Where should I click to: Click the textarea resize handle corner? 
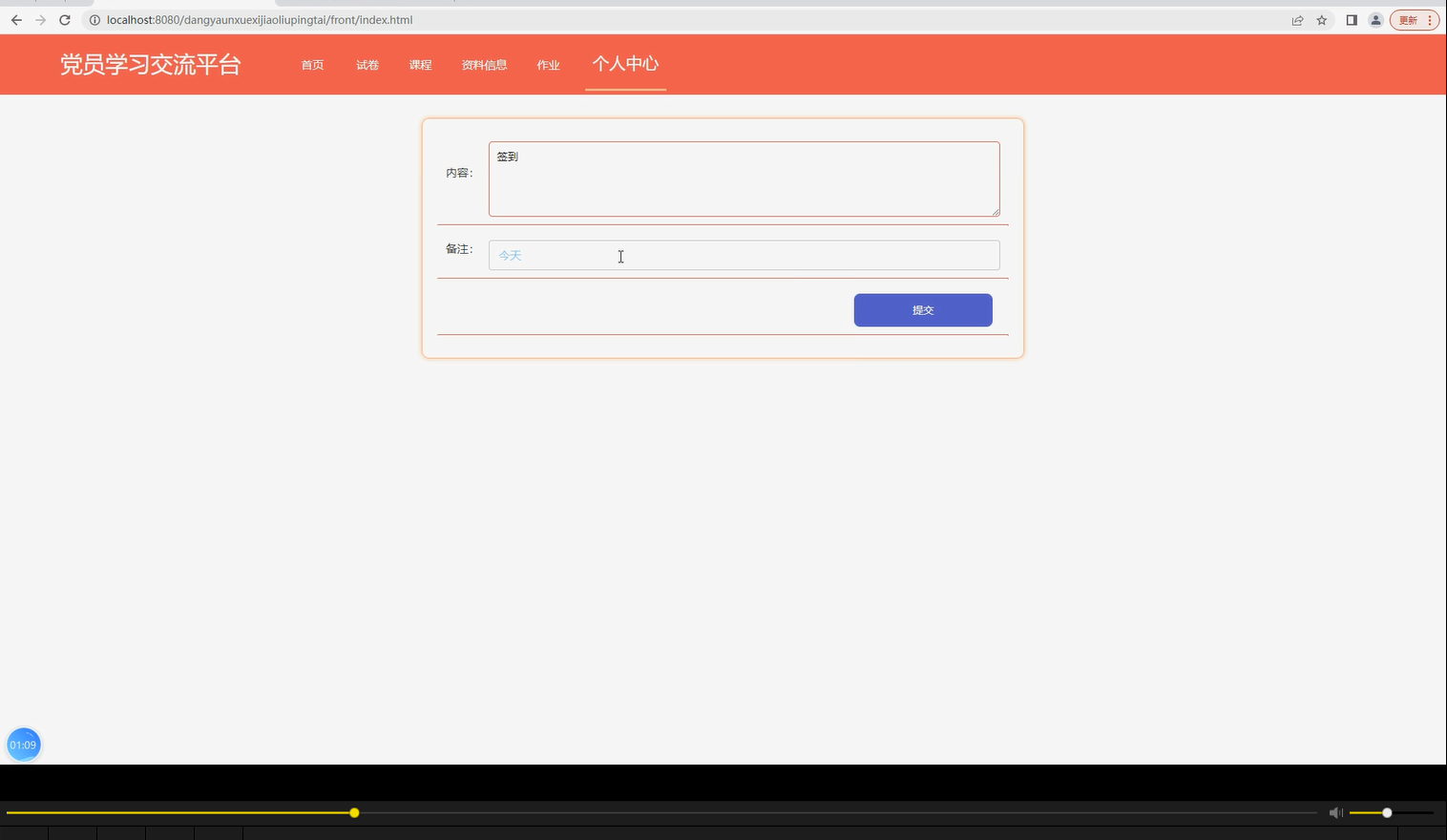pos(996,212)
